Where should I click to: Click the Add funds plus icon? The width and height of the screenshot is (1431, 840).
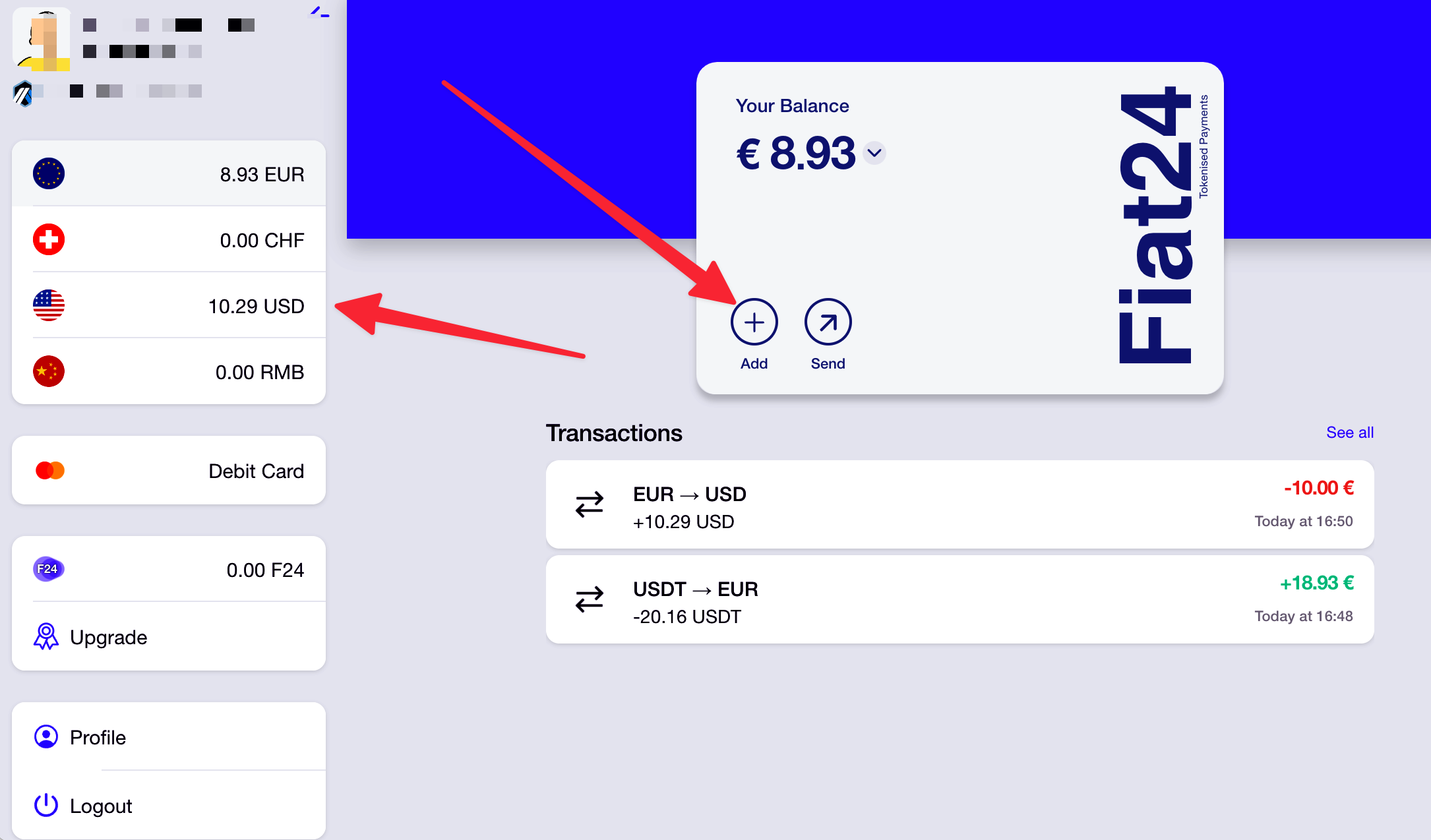tap(754, 322)
